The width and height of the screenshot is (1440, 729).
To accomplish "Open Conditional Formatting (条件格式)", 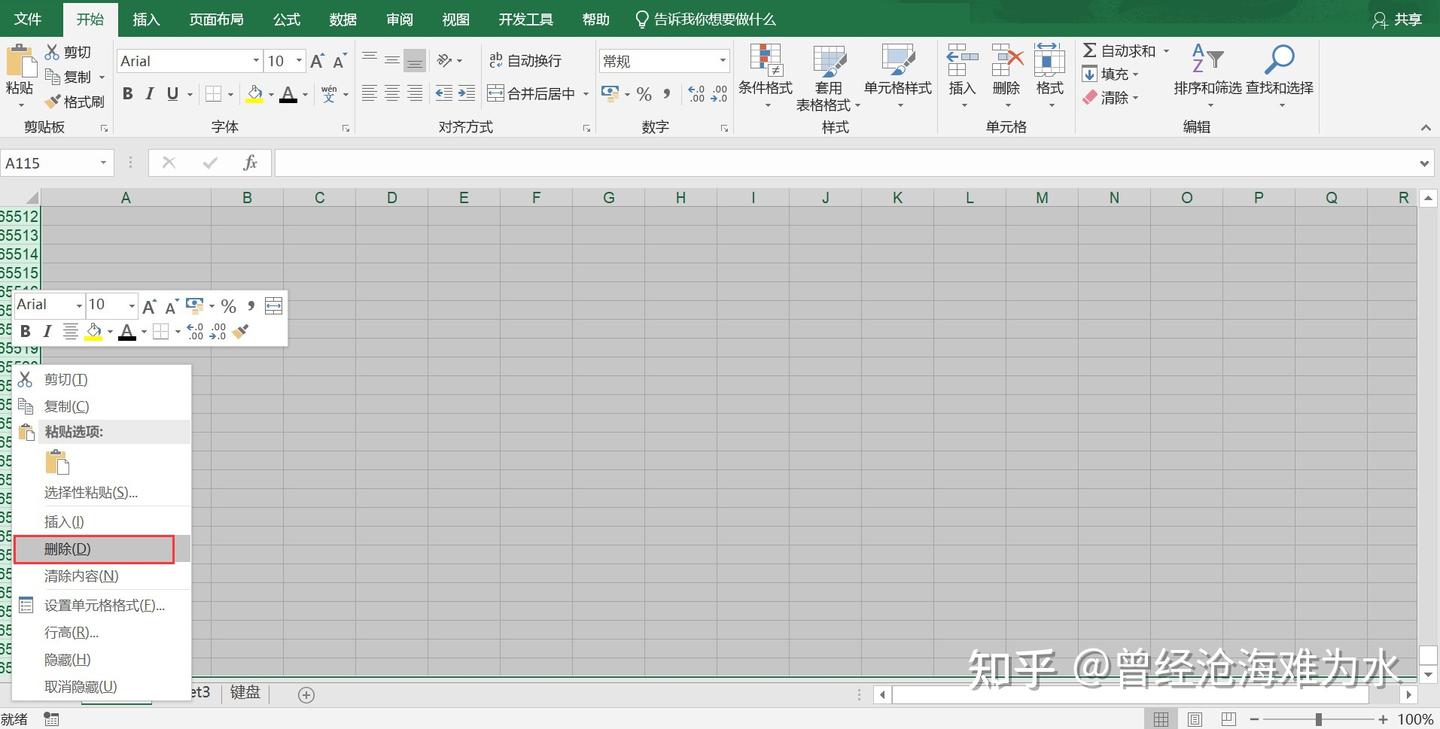I will point(765,76).
